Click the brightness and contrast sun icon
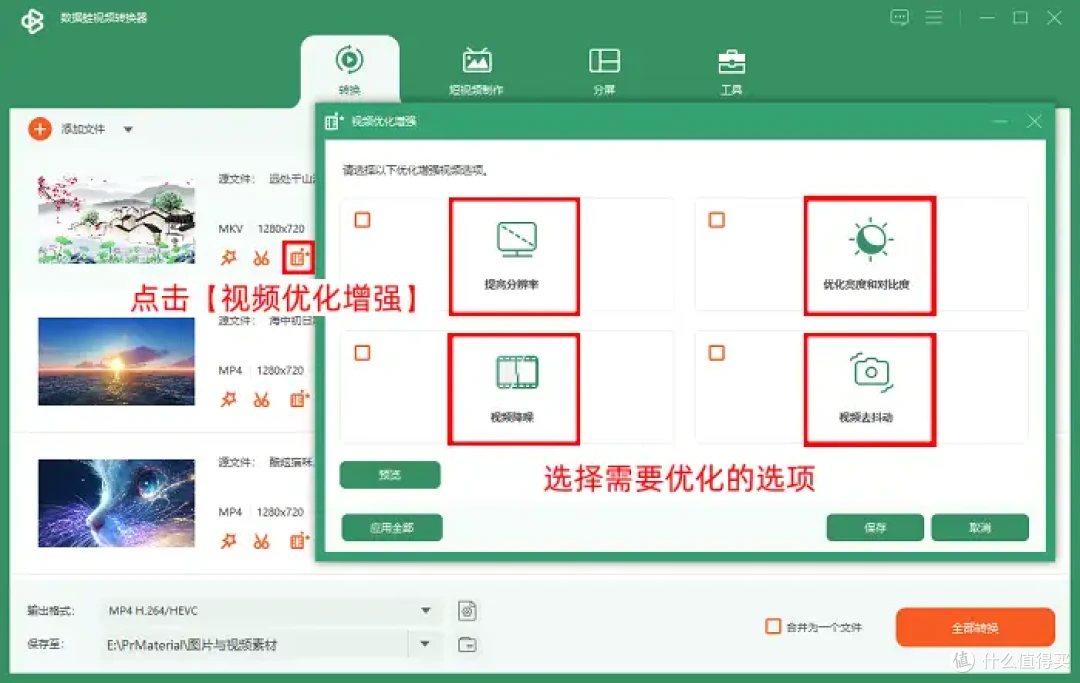The image size is (1080, 683). (871, 239)
